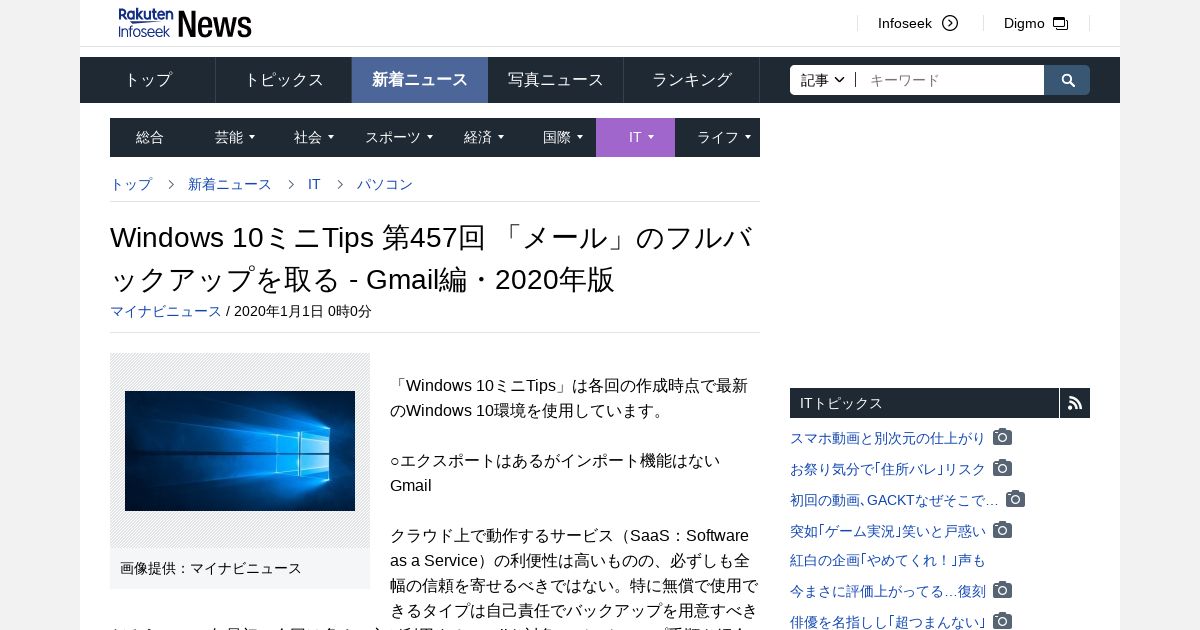Click the 画像提供：マイナビニュース caption
1200x630 pixels.
tap(211, 568)
